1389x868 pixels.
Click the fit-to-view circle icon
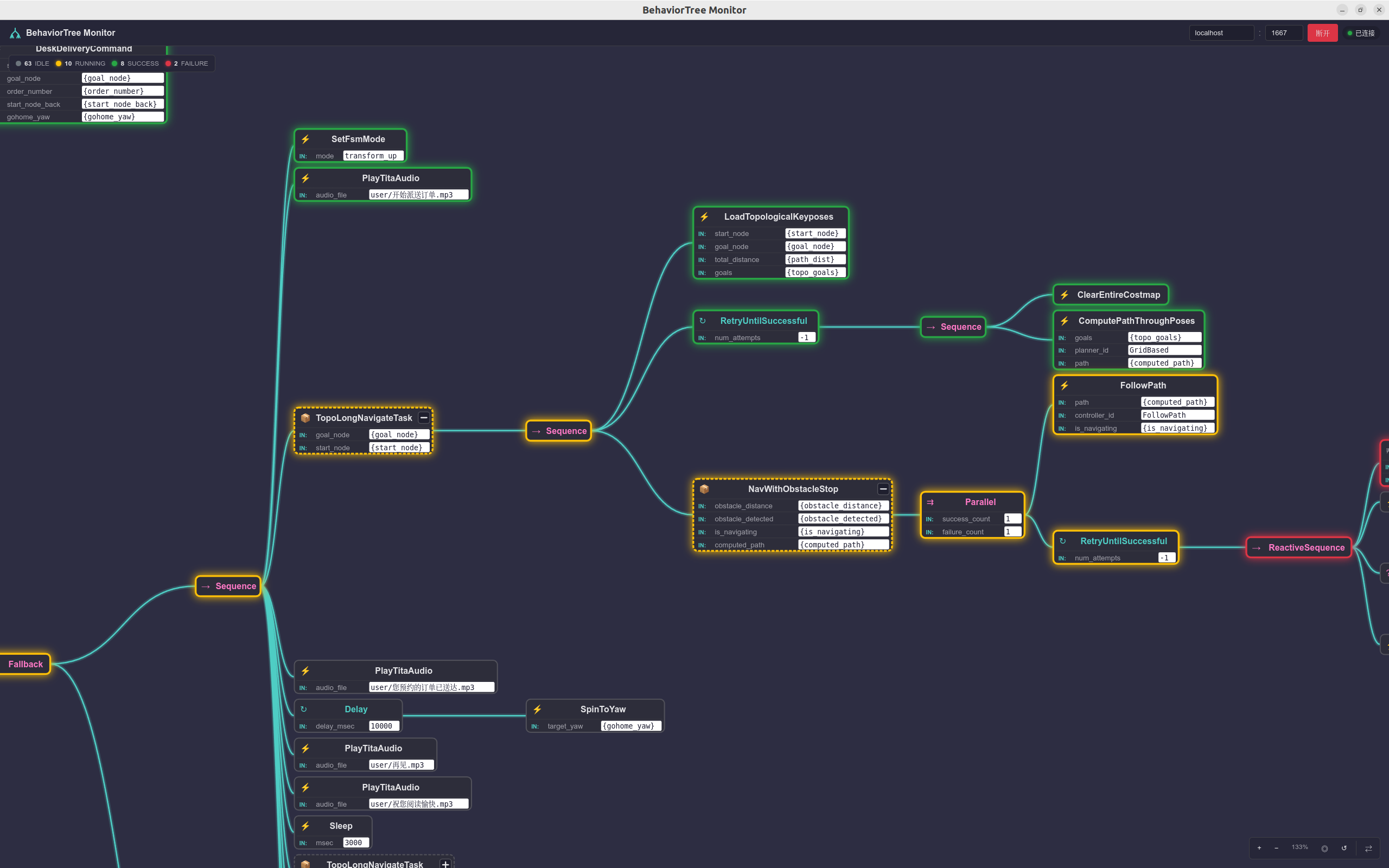coord(1325,848)
